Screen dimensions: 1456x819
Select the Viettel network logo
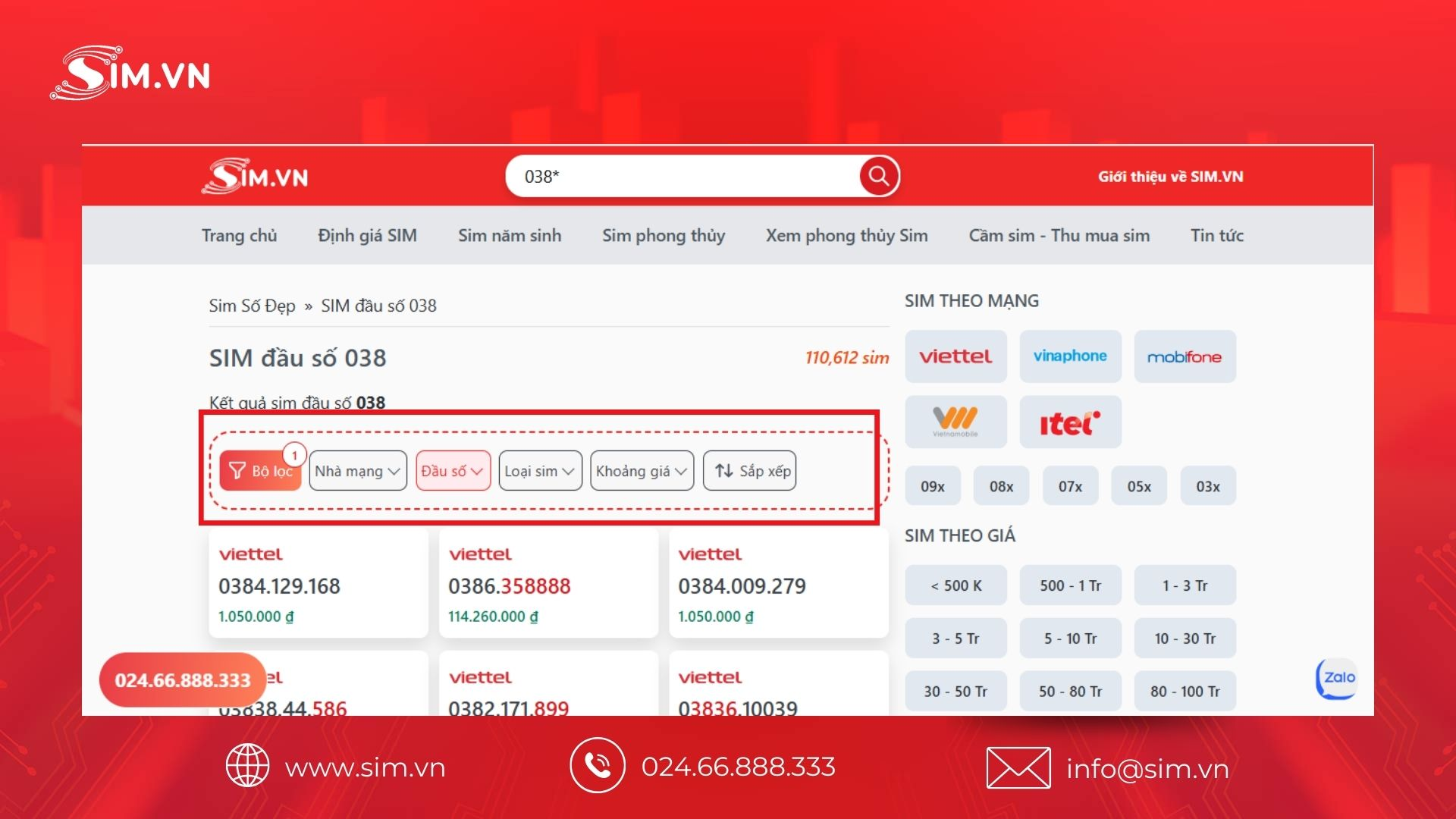(x=955, y=356)
